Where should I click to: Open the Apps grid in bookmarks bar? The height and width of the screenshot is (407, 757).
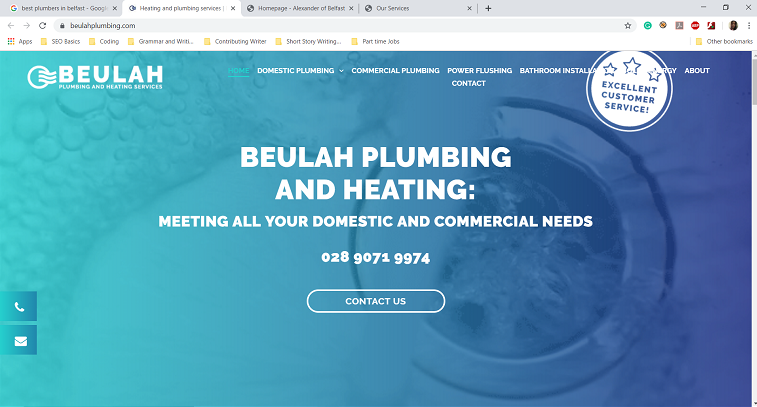pos(20,42)
